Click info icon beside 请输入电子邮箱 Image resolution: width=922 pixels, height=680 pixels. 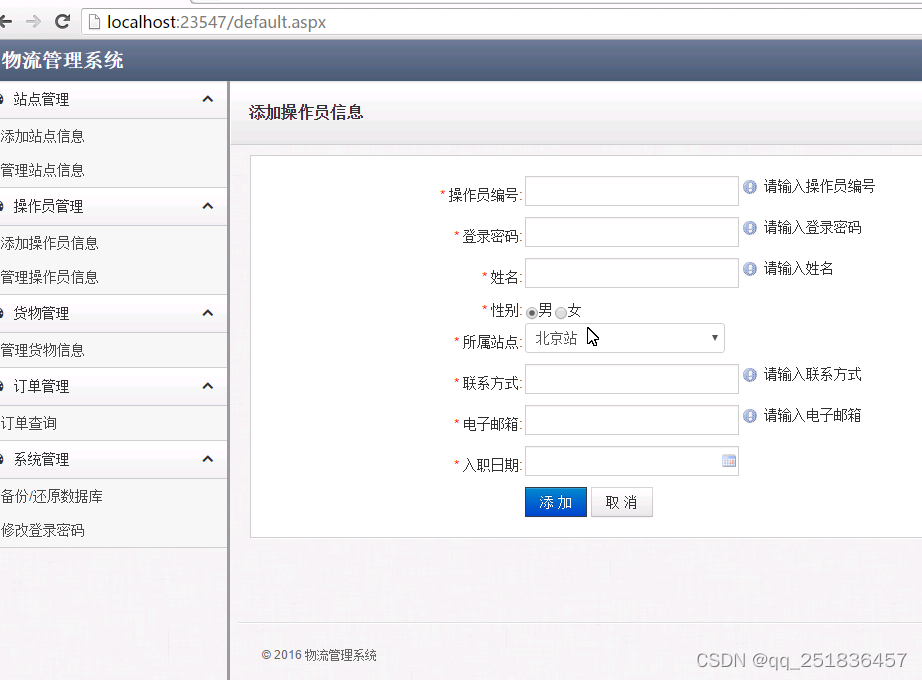tap(750, 416)
